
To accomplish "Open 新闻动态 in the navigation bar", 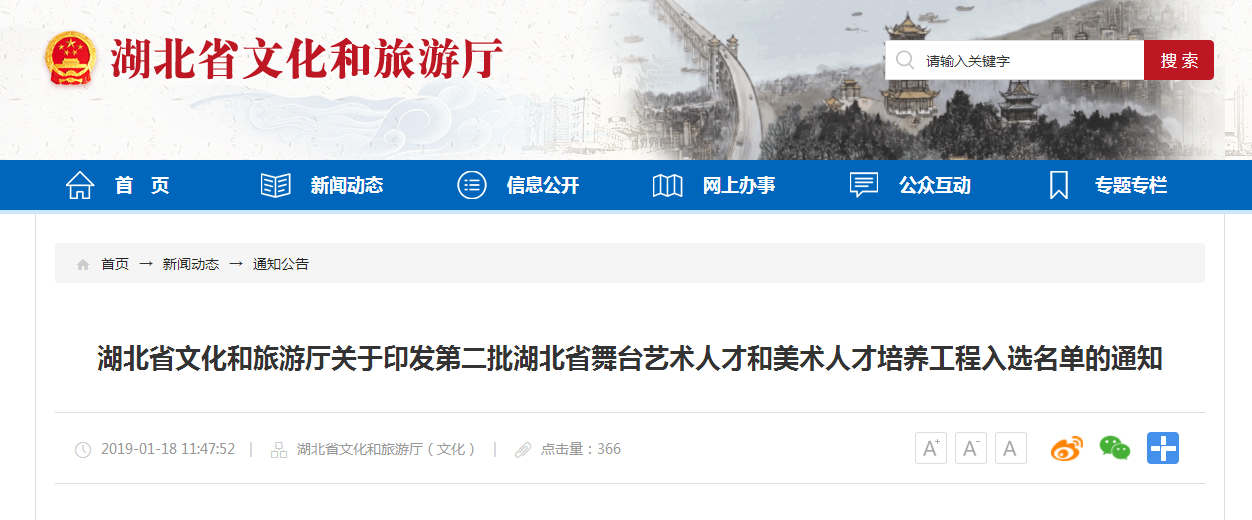I will pos(347,185).
